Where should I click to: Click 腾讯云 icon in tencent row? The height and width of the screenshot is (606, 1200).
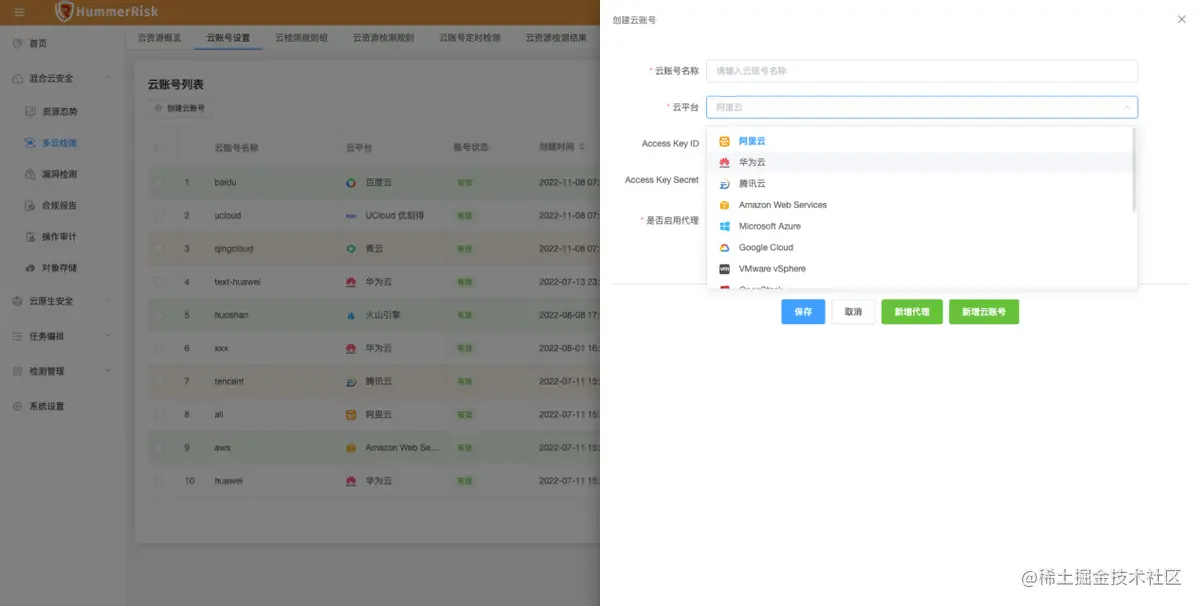351,381
